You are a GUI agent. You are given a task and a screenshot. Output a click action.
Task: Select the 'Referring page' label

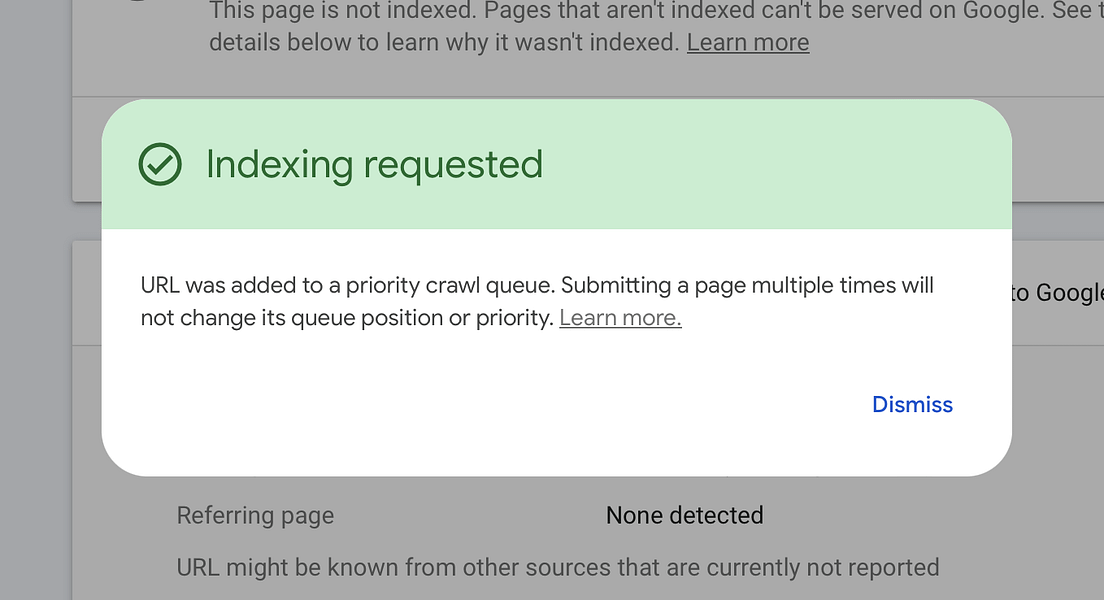pos(255,515)
